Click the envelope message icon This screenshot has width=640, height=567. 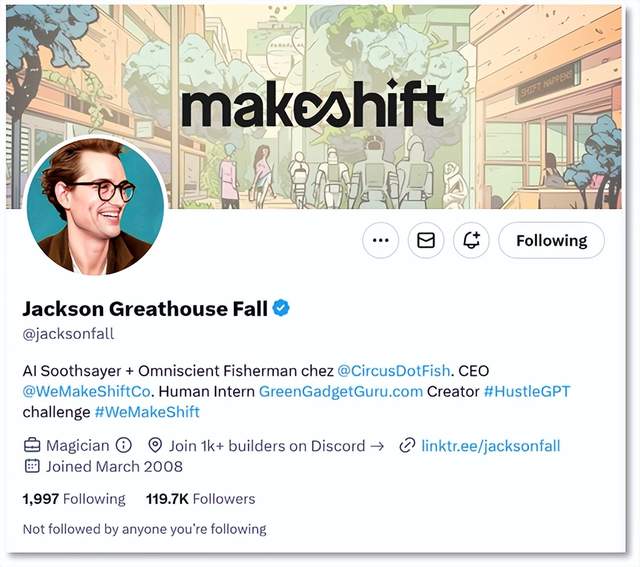click(426, 240)
